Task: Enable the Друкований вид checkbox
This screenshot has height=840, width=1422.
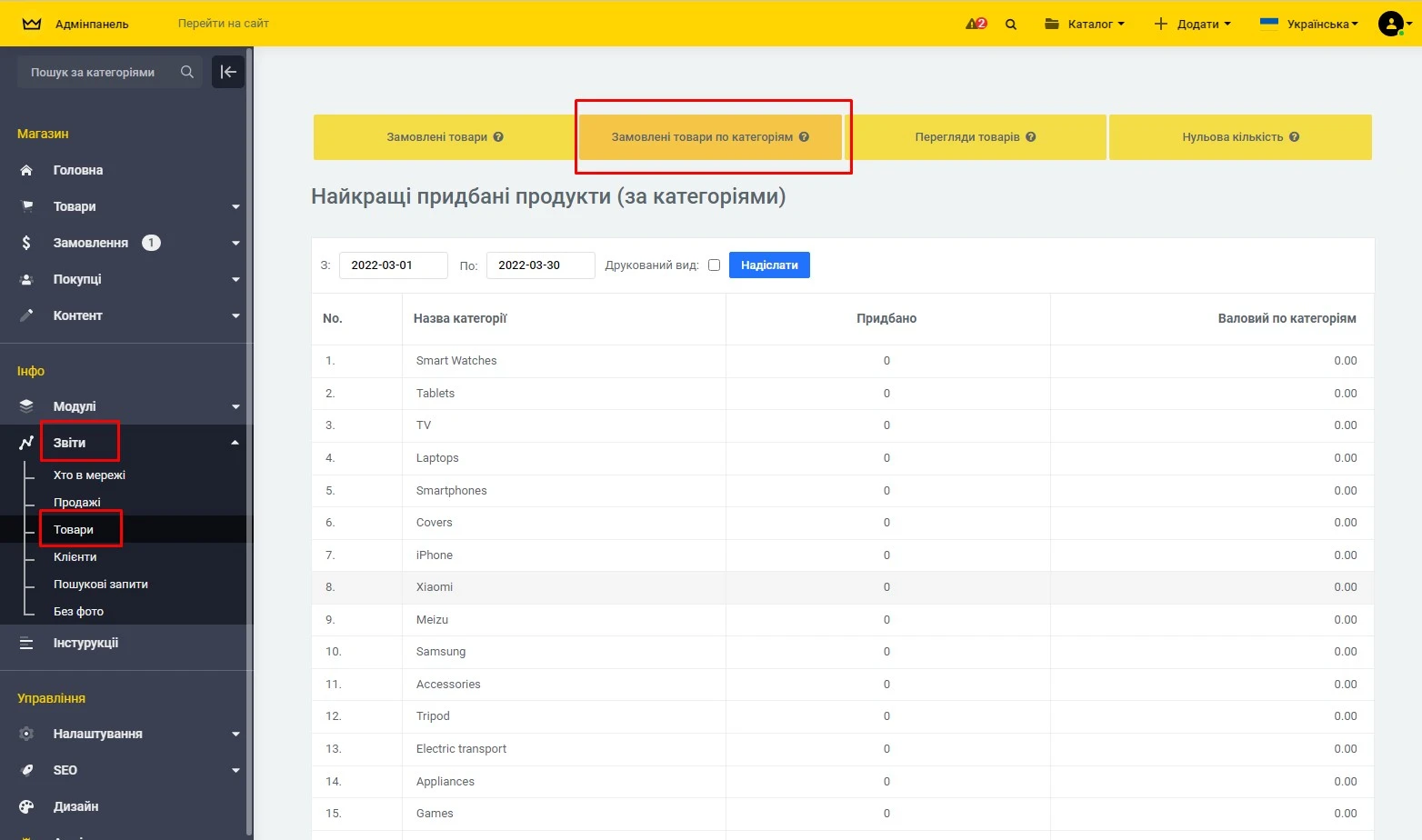Action: tap(715, 265)
